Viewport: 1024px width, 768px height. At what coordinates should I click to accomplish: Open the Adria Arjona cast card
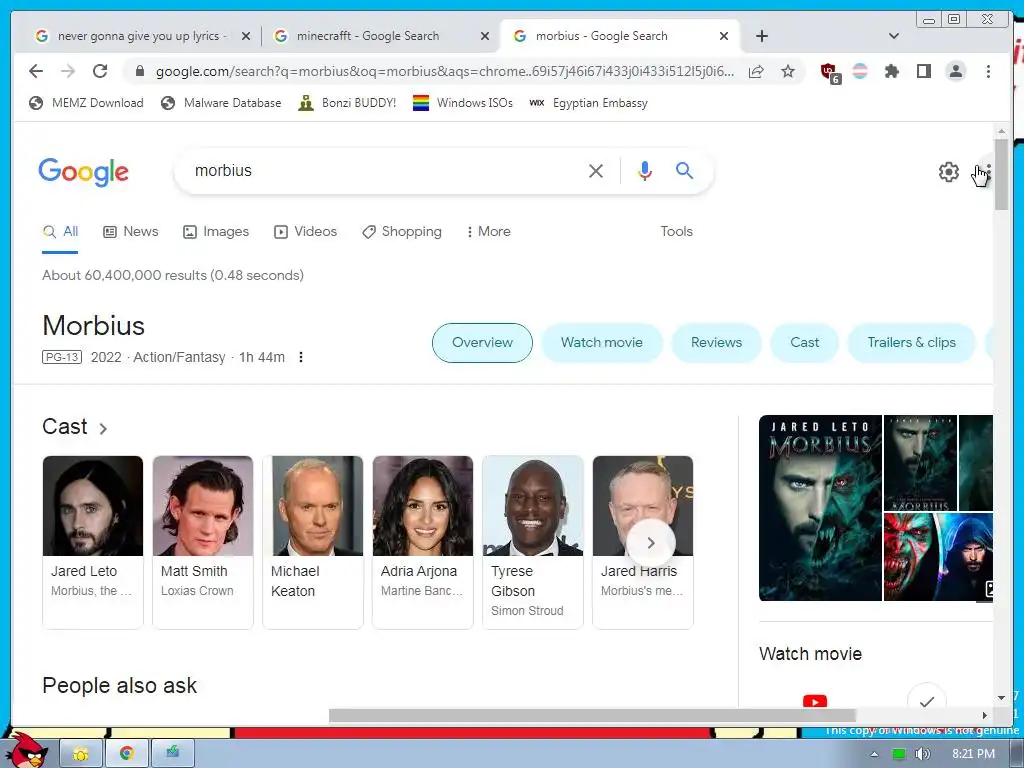423,542
